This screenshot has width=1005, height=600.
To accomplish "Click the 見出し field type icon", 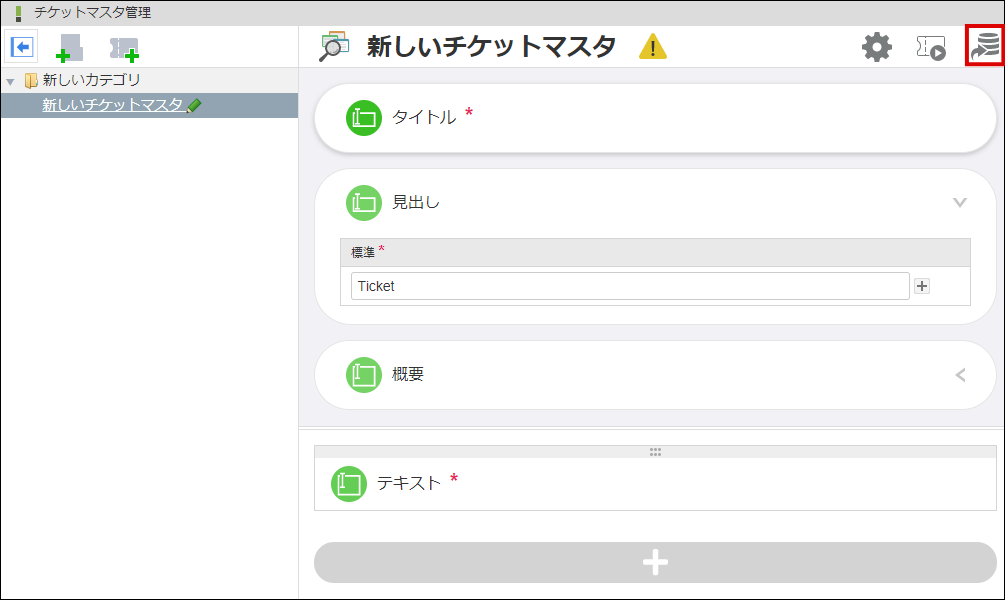I will tap(364, 203).
